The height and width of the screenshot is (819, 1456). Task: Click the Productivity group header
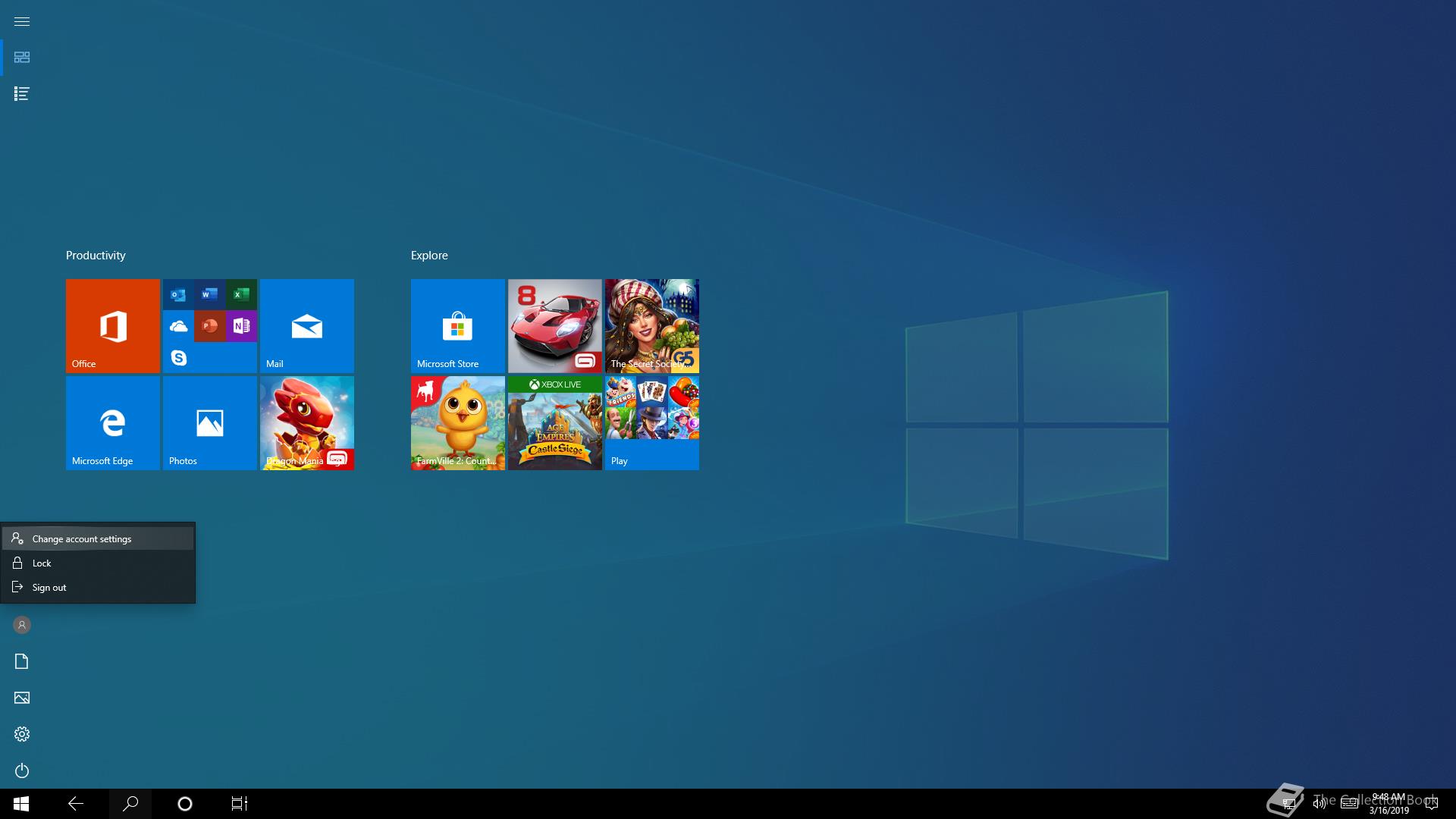point(96,256)
